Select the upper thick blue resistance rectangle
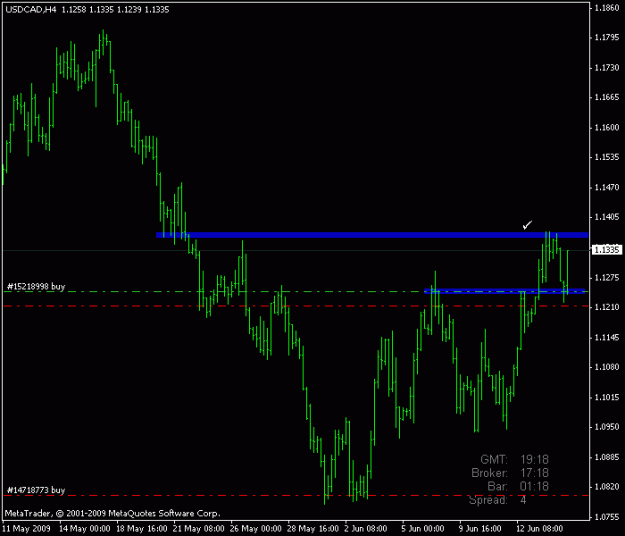This screenshot has width=625, height=536. 372,235
